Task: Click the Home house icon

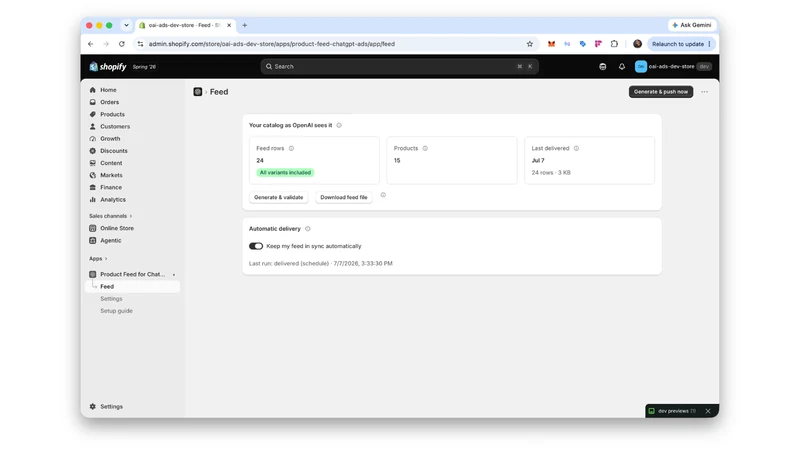Action: point(92,90)
